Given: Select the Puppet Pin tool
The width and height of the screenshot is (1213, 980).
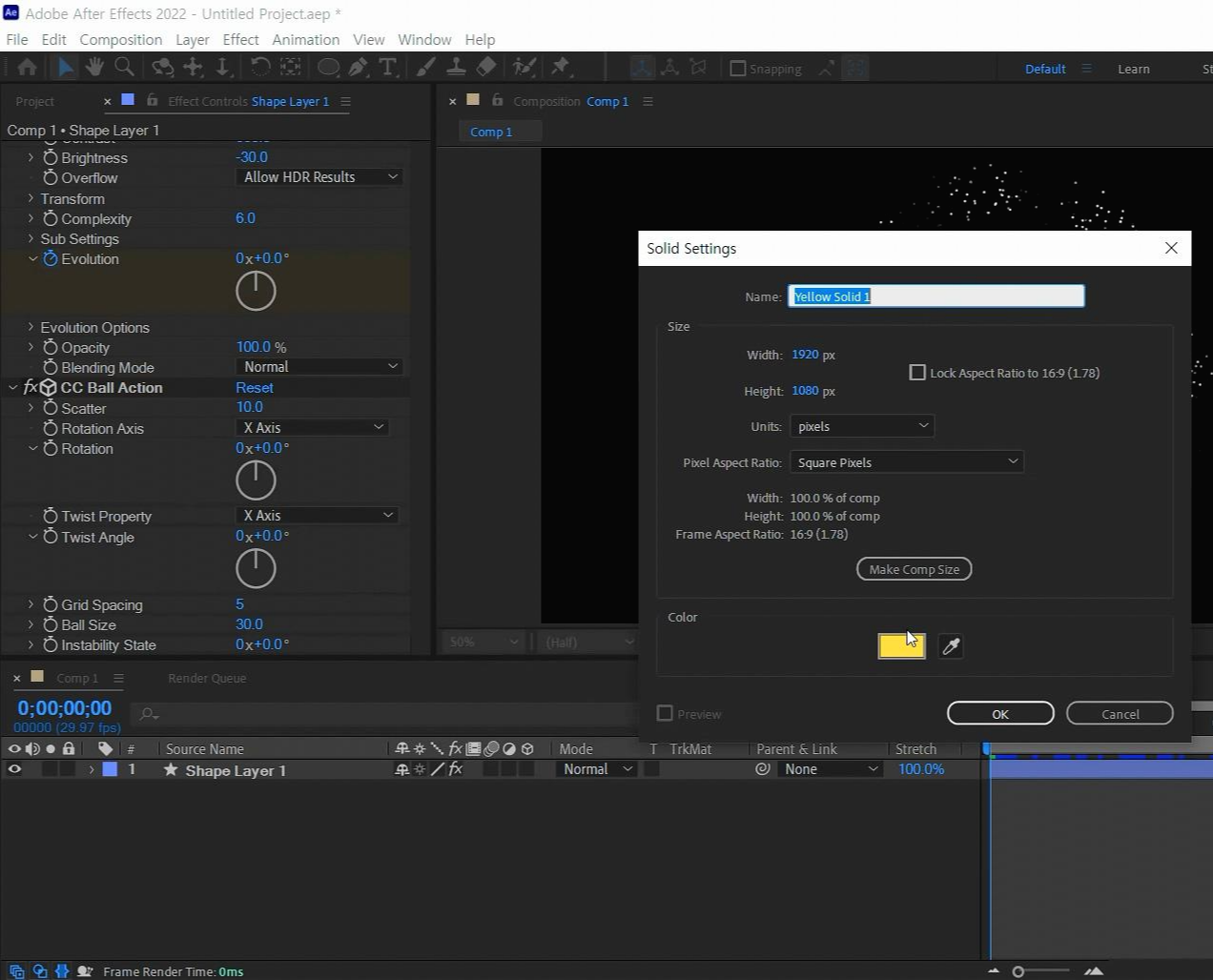Looking at the screenshot, I should (x=561, y=67).
